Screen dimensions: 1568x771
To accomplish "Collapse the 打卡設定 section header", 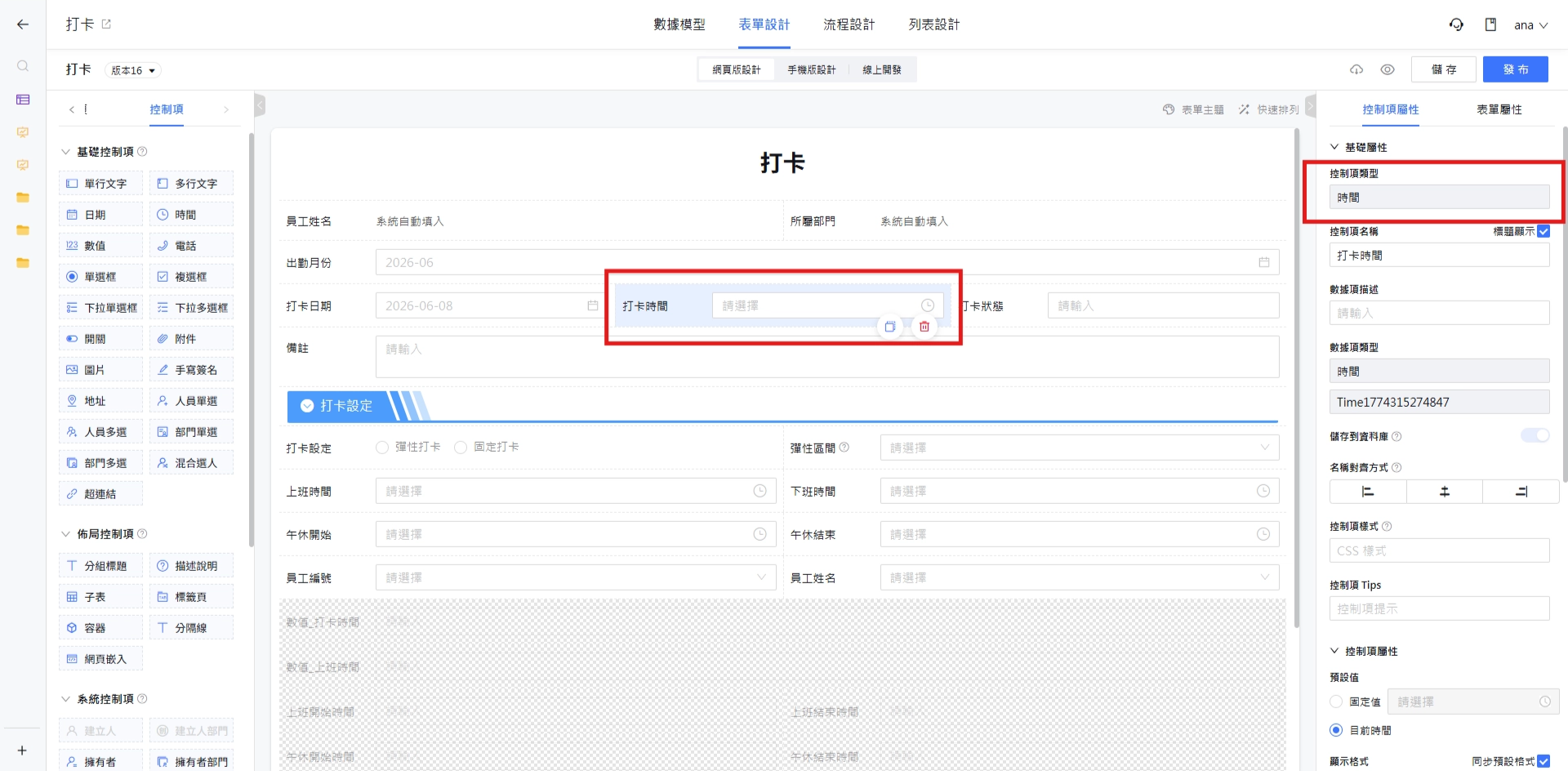I will (x=307, y=406).
